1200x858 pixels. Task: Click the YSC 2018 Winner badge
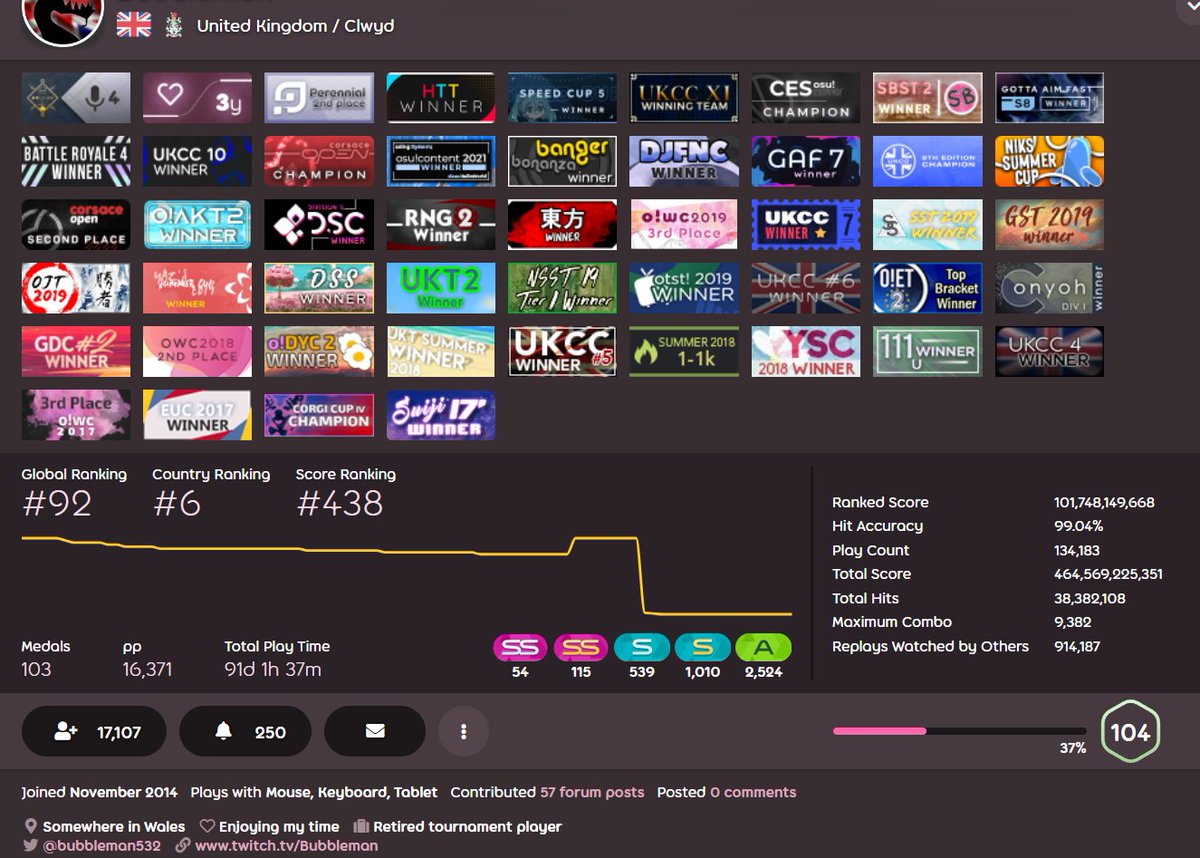click(806, 352)
